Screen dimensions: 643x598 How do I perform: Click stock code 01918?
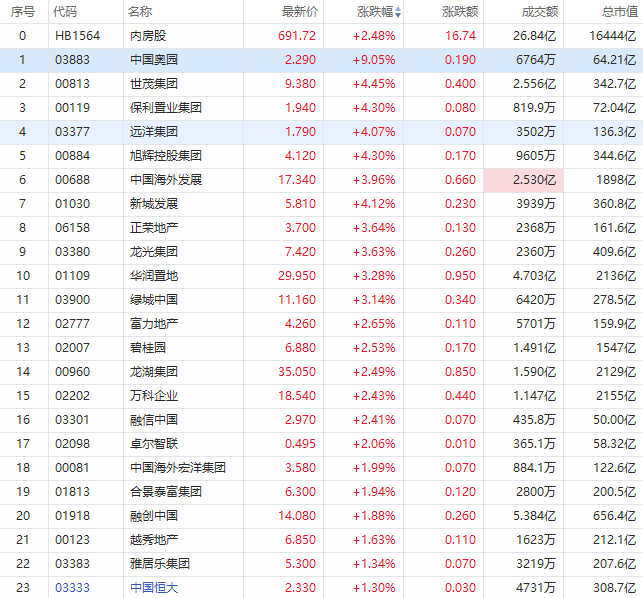point(72,516)
